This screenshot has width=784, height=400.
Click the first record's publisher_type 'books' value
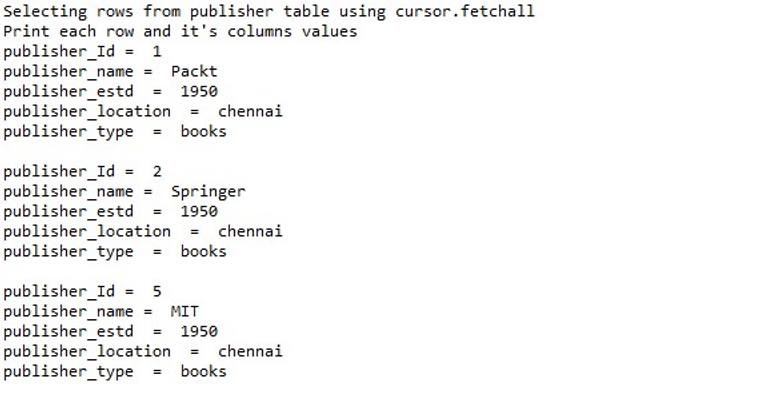(x=204, y=131)
